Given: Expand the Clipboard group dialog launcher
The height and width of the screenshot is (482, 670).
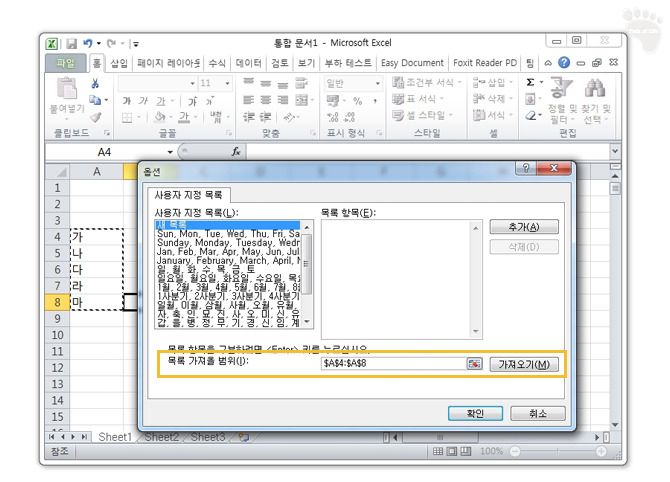Looking at the screenshot, I should tap(107, 133).
